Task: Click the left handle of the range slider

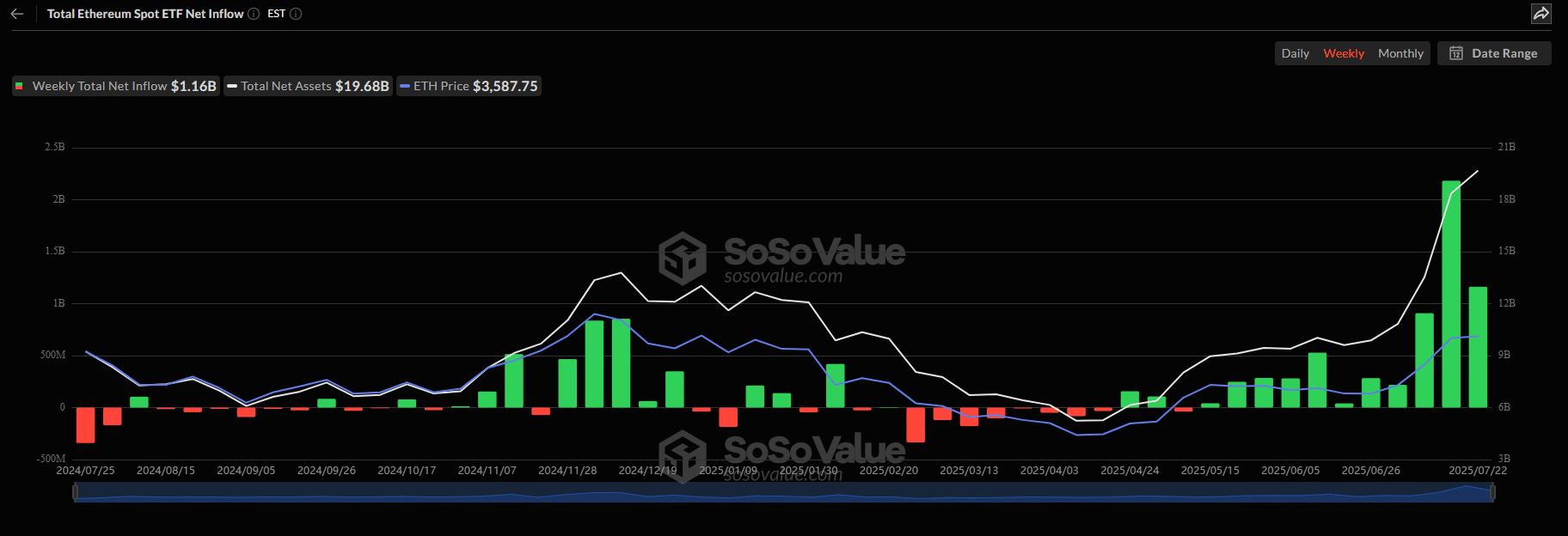Action: pyautogui.click(x=76, y=492)
